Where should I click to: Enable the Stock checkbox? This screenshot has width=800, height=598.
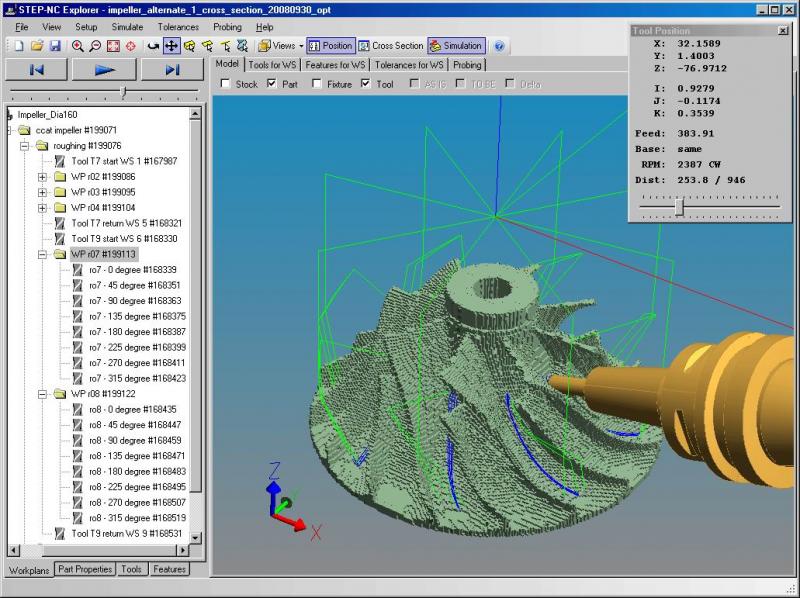point(225,84)
